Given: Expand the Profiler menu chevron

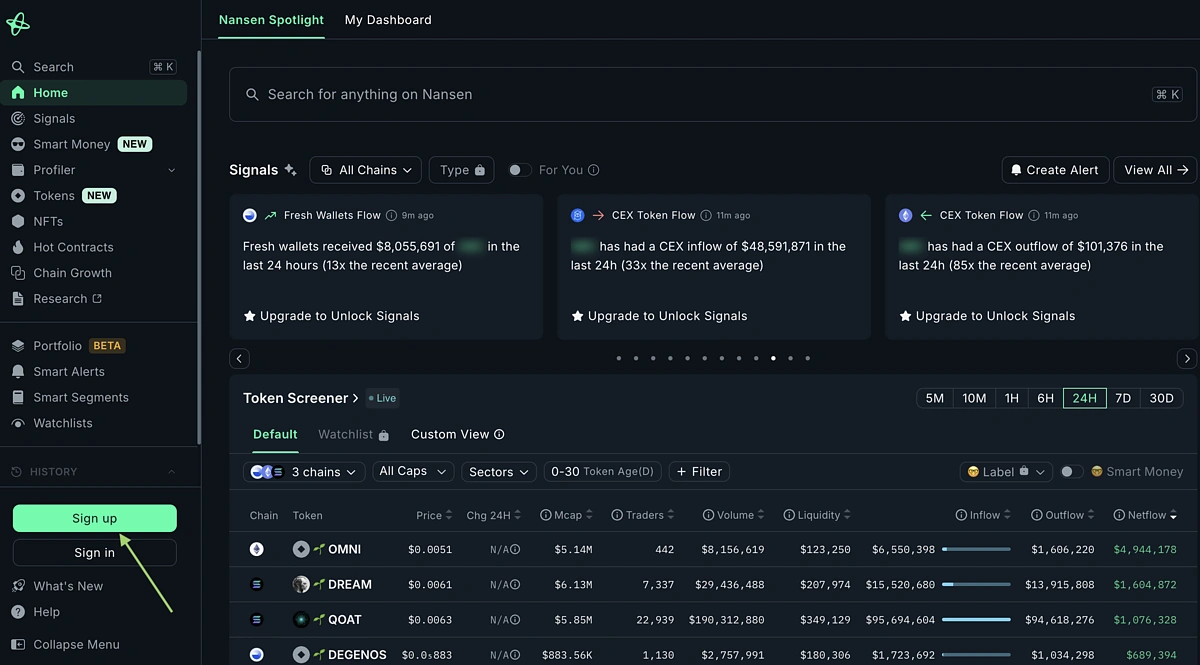Looking at the screenshot, I should [x=171, y=170].
